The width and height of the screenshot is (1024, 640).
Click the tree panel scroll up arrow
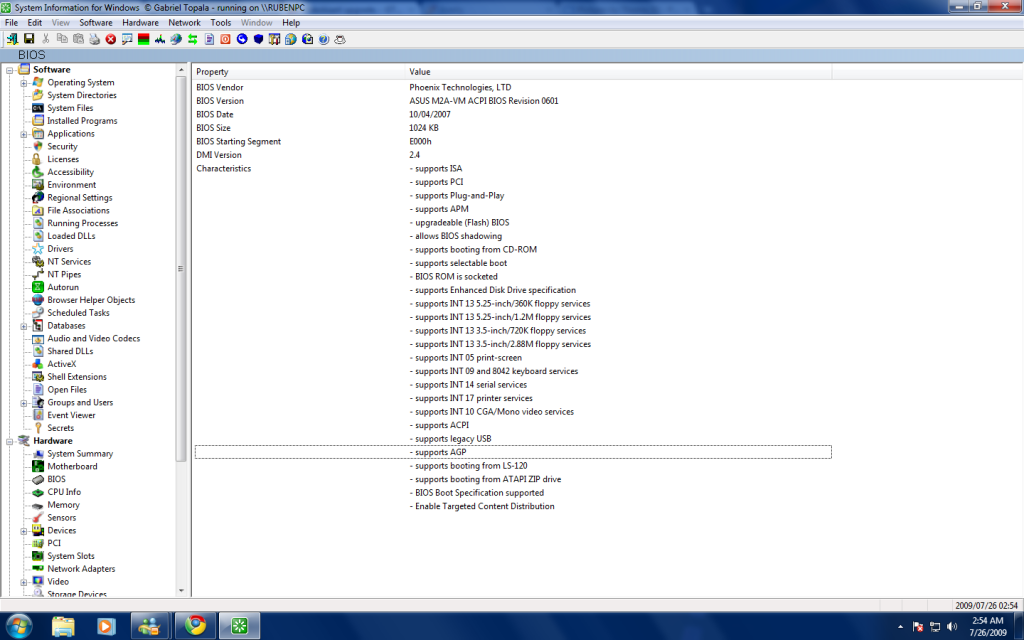[181, 69]
